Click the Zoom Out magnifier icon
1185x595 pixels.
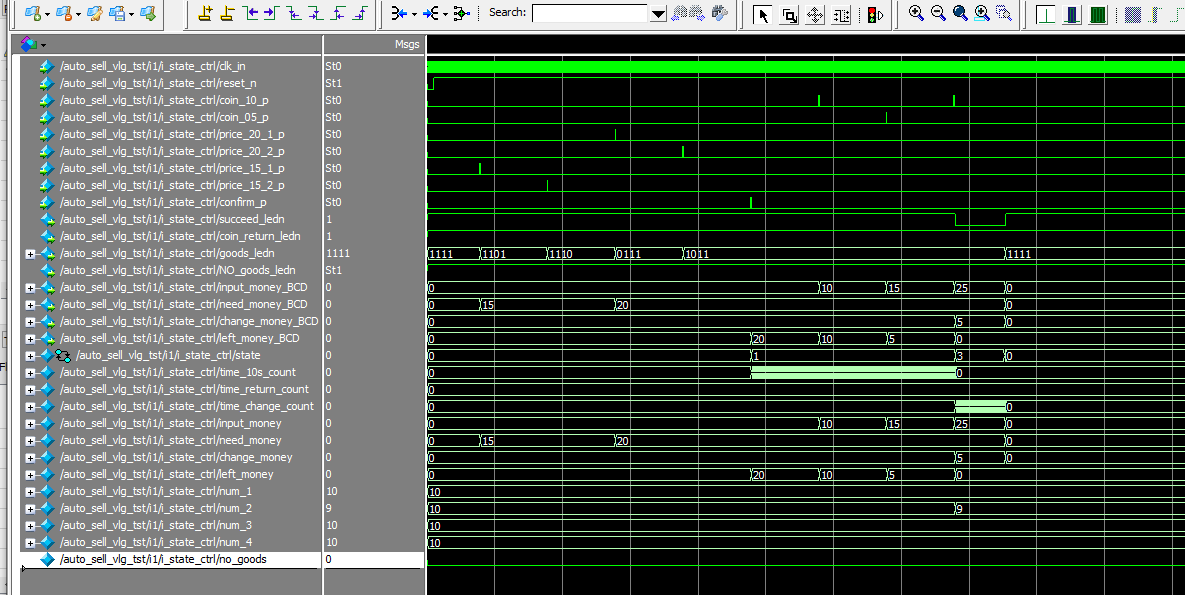point(938,13)
